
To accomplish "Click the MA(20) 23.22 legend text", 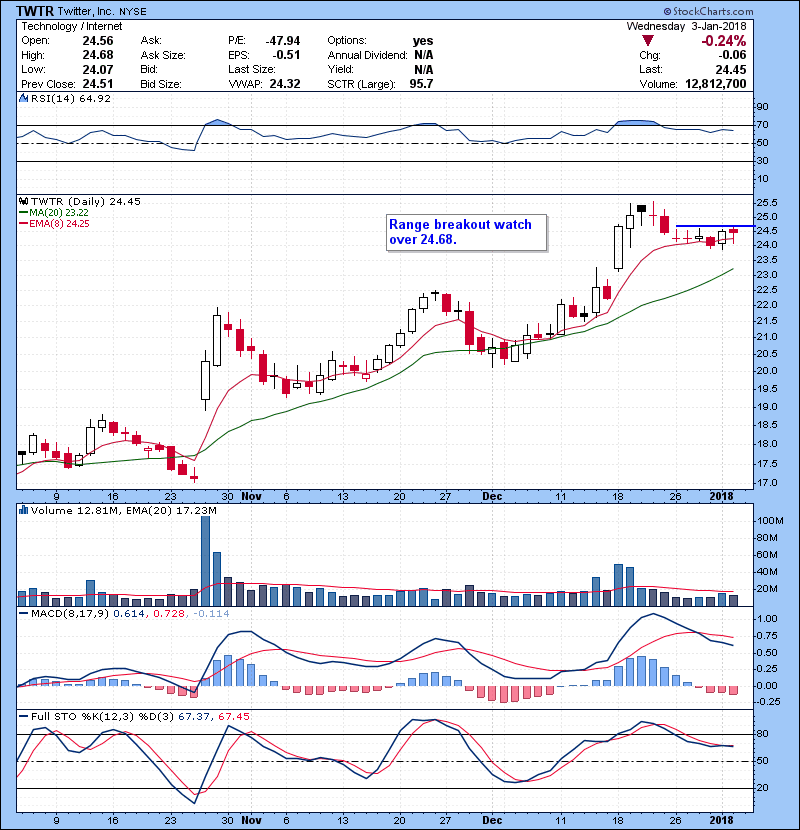I will coord(59,213).
